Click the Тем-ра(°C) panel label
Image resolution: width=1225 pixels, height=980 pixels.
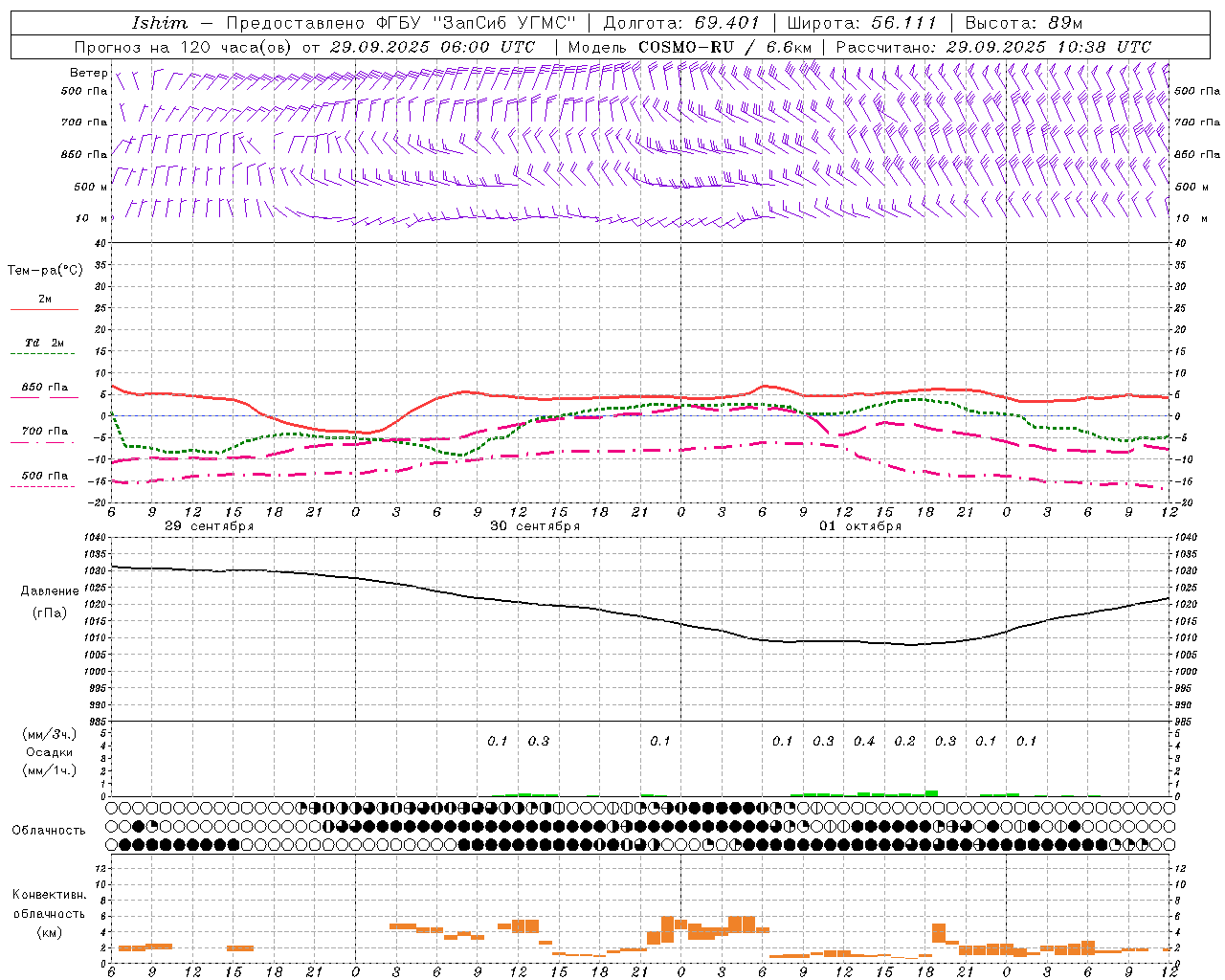click(45, 271)
